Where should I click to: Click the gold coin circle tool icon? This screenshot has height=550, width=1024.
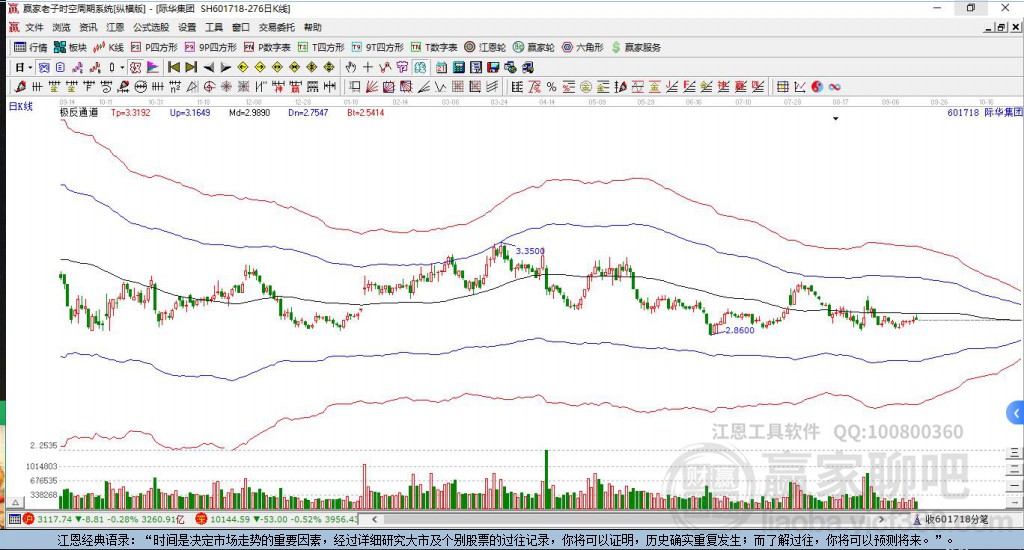tap(586, 86)
